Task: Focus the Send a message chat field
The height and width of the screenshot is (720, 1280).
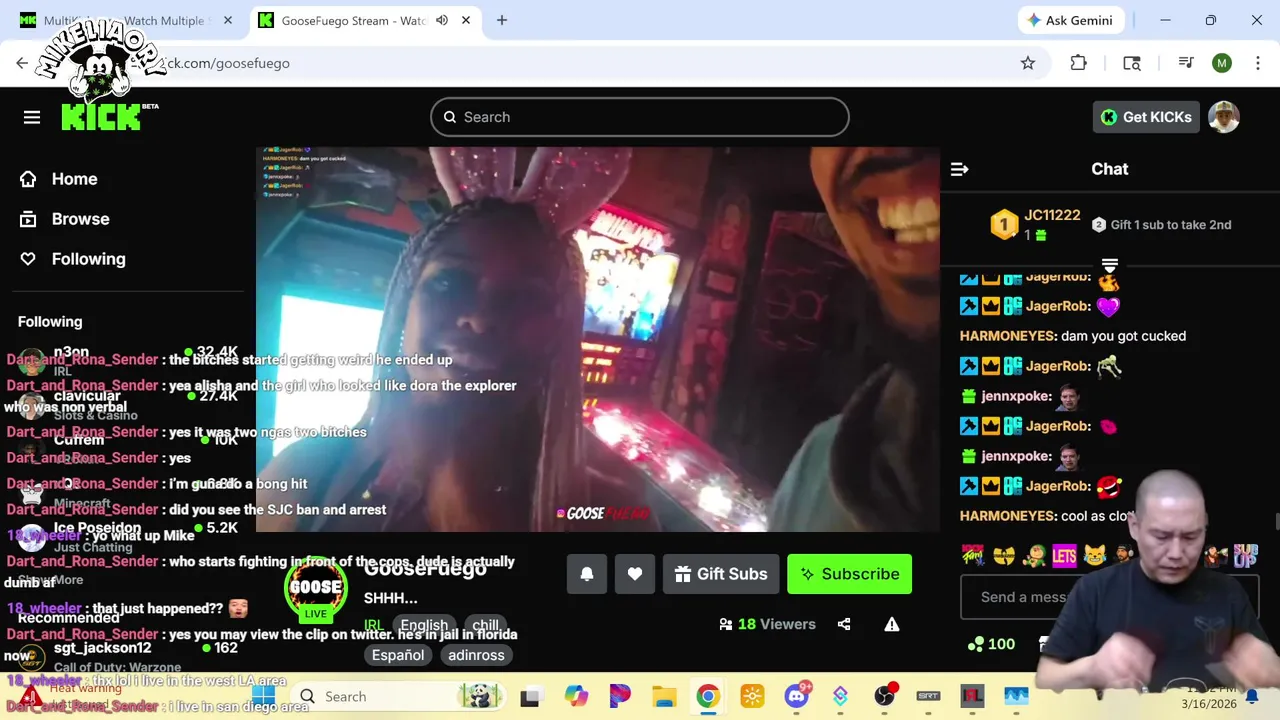Action: [x=1110, y=597]
